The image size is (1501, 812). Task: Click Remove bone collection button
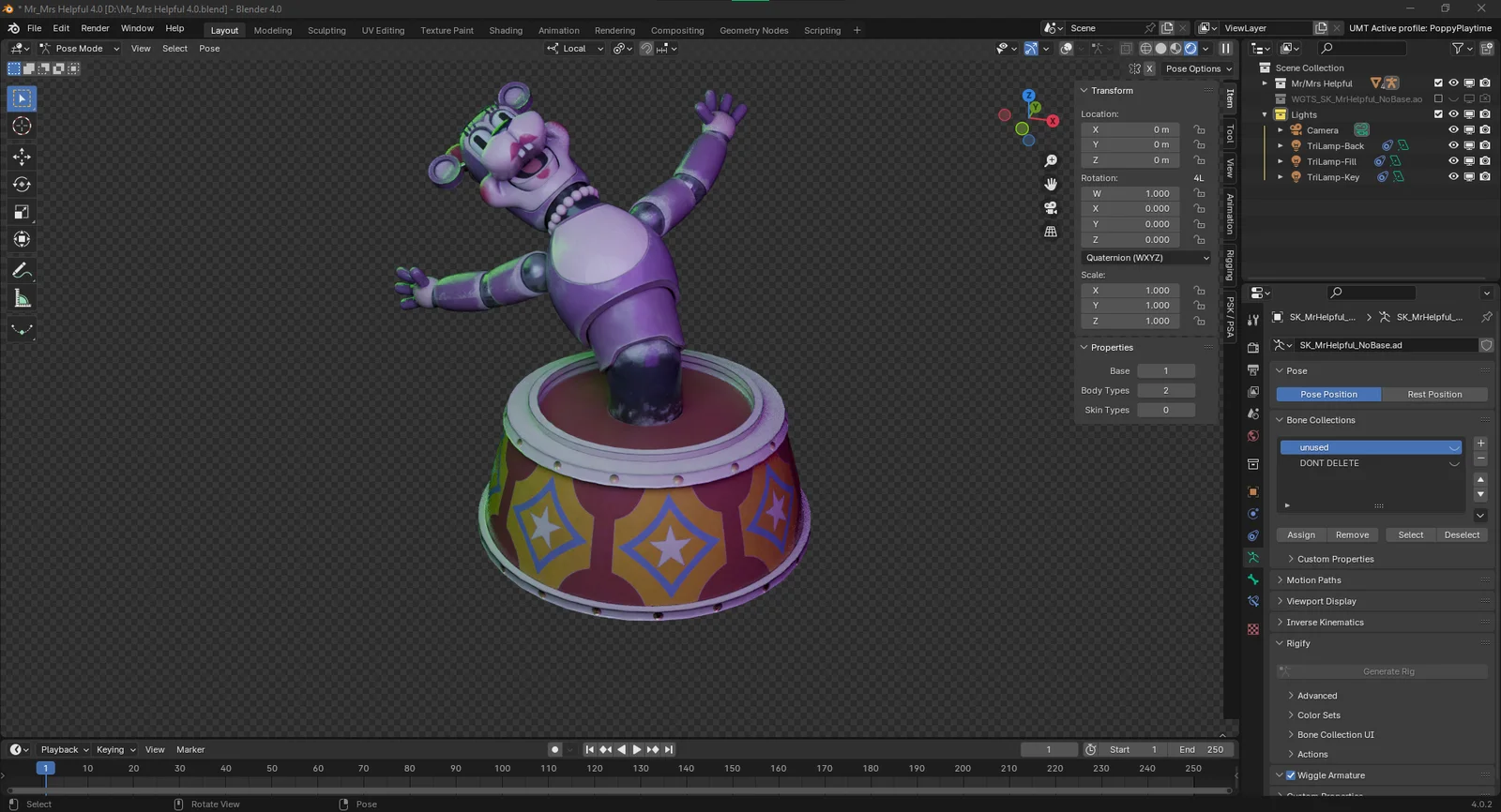(1352, 535)
